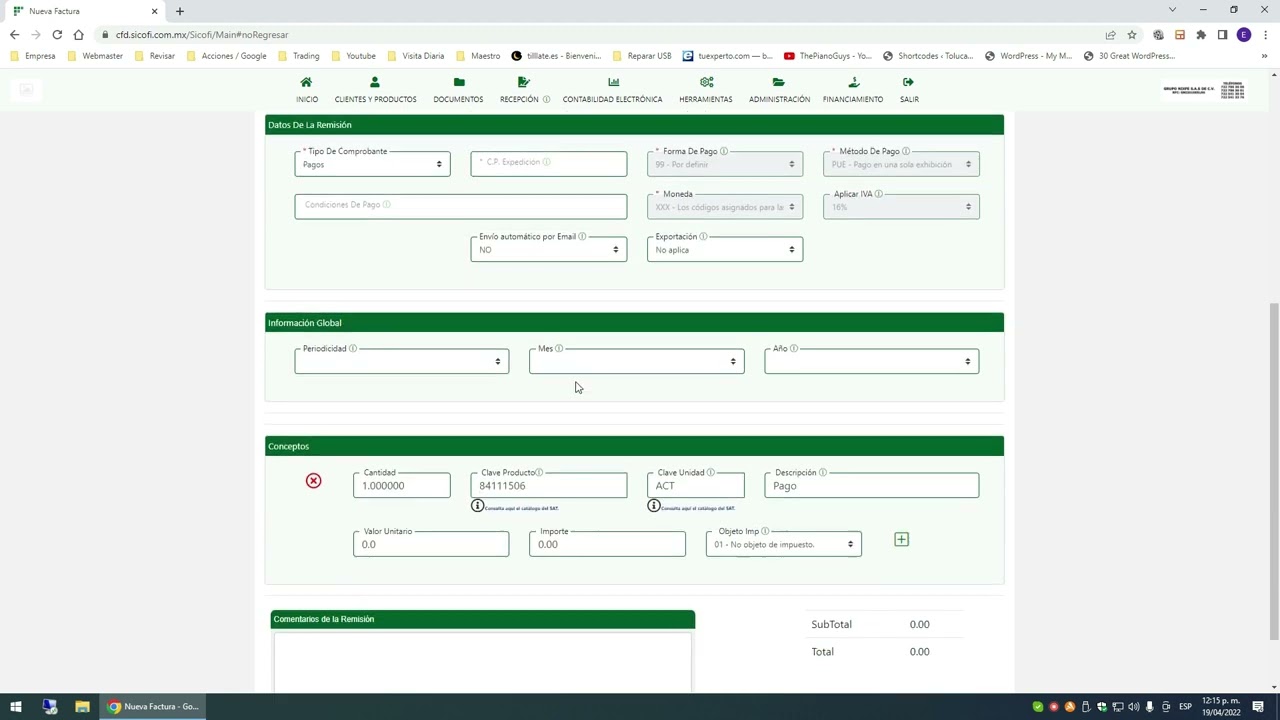This screenshot has height=720, width=1280.
Task: Expand Año dropdown
Action: click(871, 362)
